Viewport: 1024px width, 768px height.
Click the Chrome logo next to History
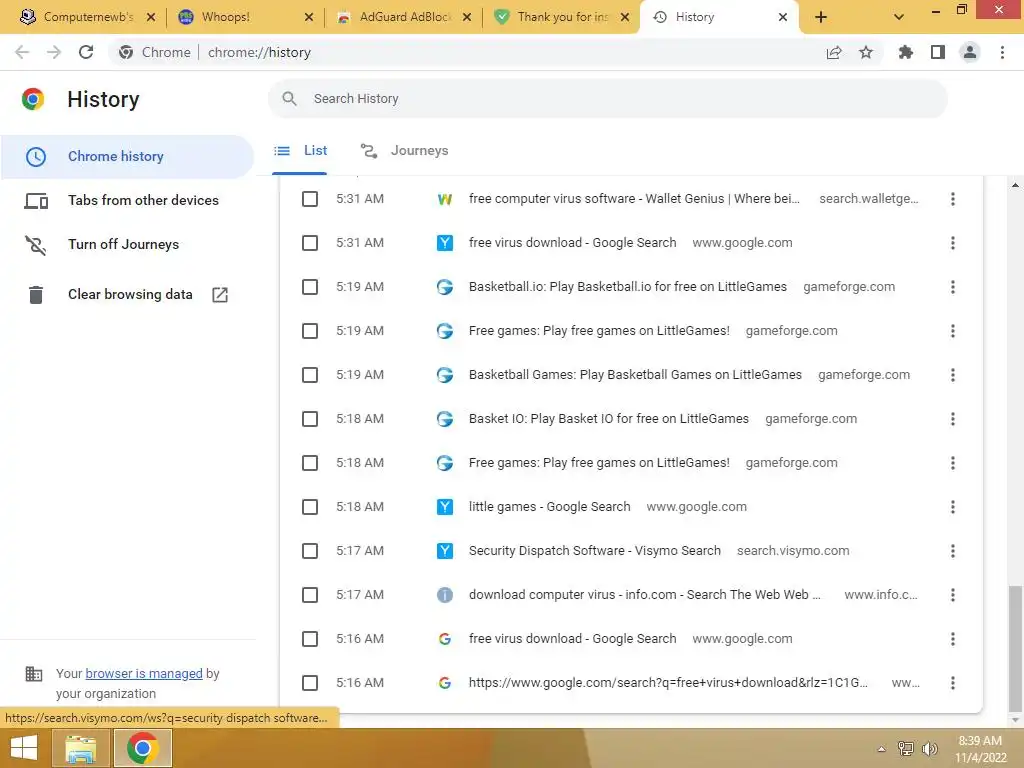pos(33,99)
